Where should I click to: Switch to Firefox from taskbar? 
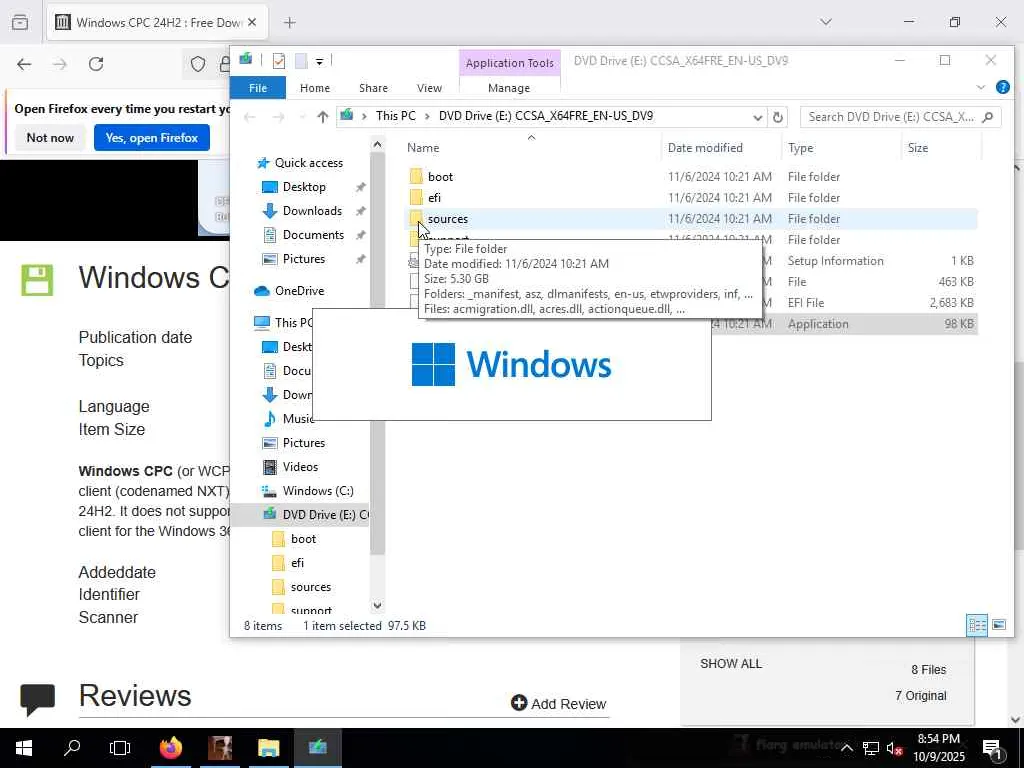point(171,748)
